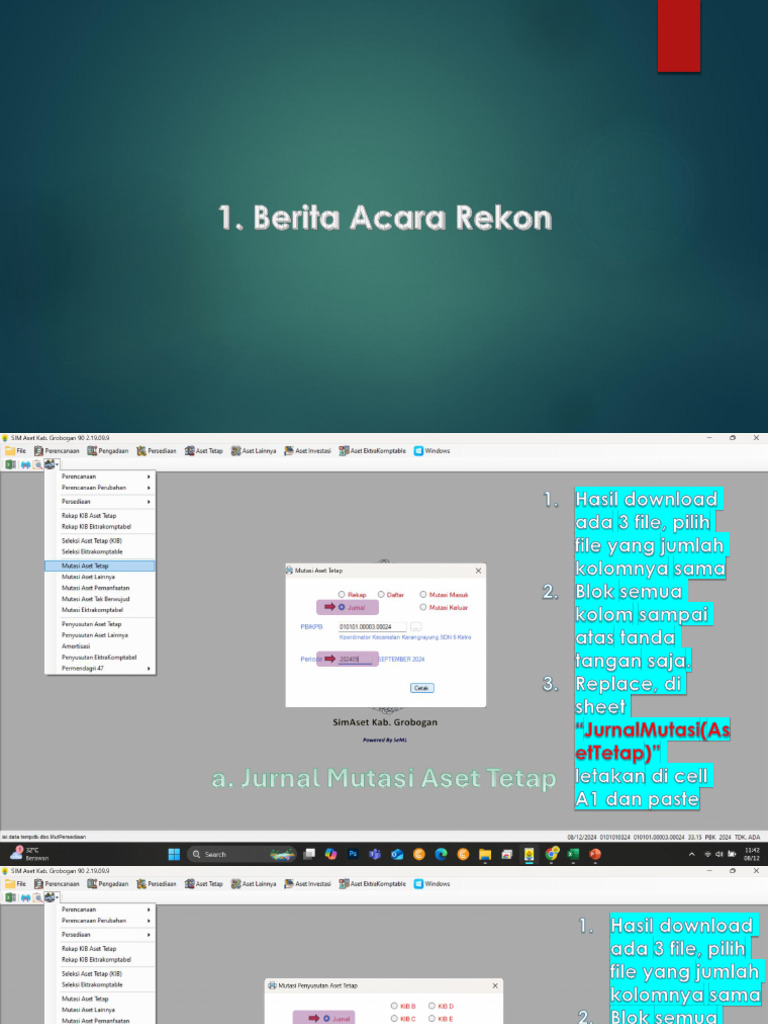The height and width of the screenshot is (1024, 768).
Task: Click binoculars search icon in the Mutasi Penyusutan window
Action: [x=25, y=897]
